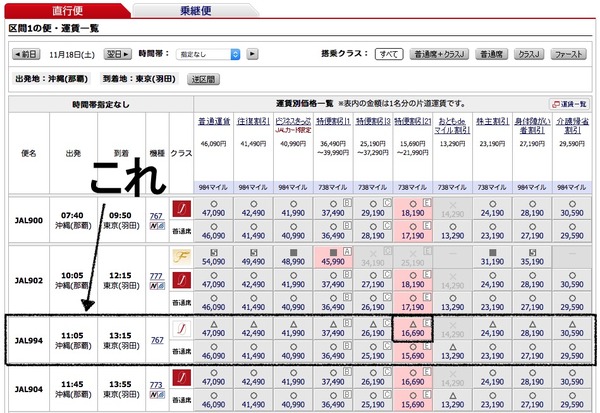Open the 運賃一覧 link
This screenshot has width=600, height=413.
point(569,104)
